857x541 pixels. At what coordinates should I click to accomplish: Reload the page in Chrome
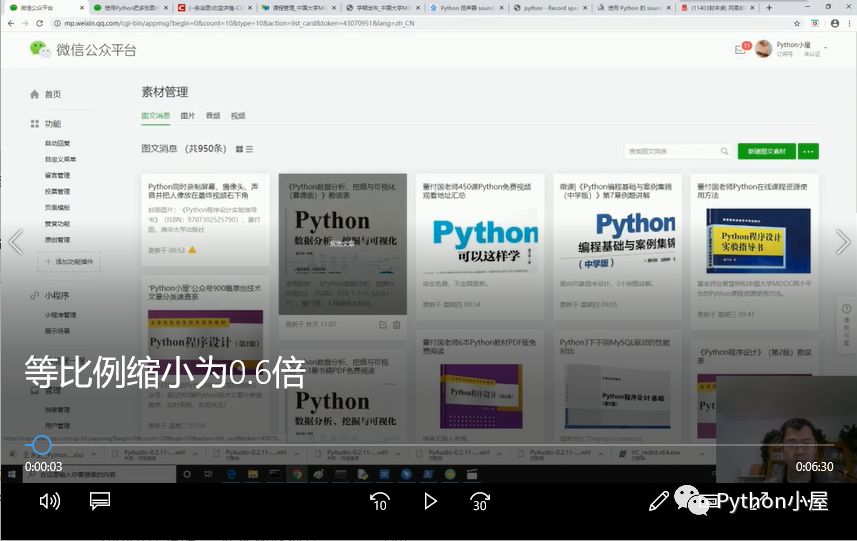click(39, 23)
